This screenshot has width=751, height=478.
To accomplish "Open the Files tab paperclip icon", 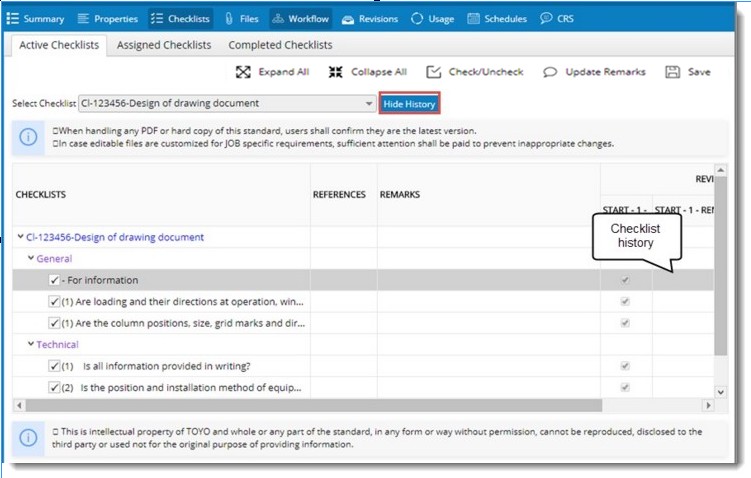I will 229,18.
